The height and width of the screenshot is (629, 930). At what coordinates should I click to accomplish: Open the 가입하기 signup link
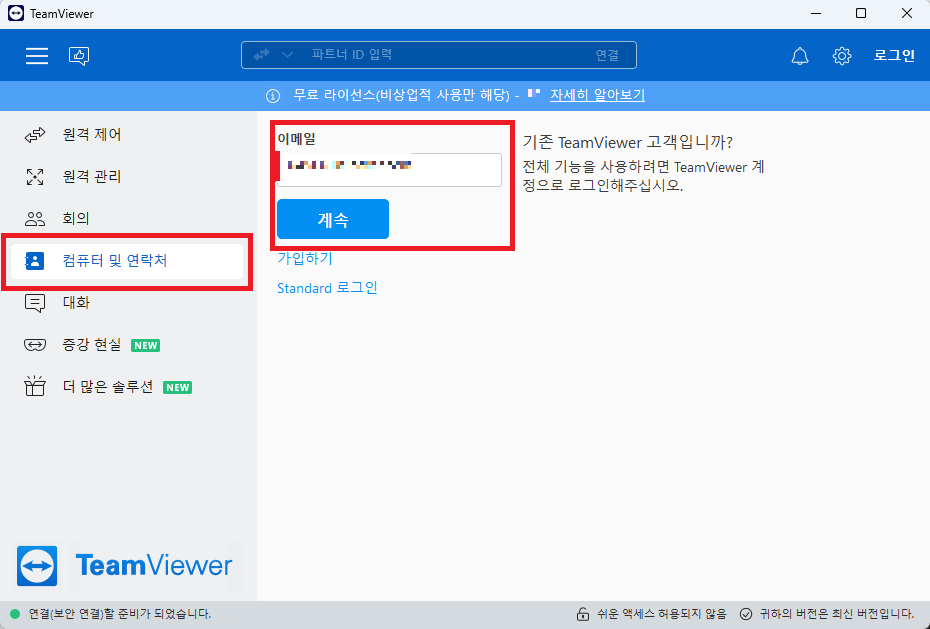(302, 259)
